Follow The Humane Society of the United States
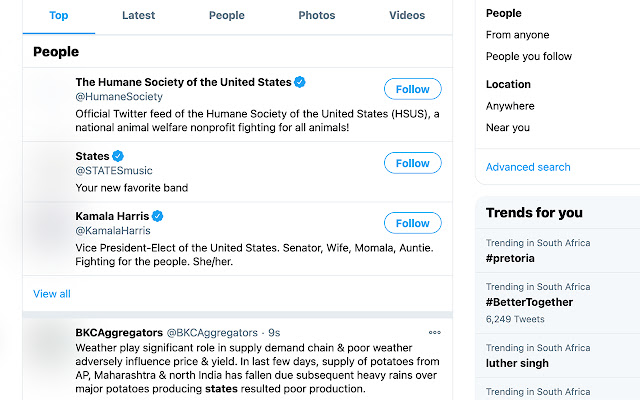 (x=412, y=89)
